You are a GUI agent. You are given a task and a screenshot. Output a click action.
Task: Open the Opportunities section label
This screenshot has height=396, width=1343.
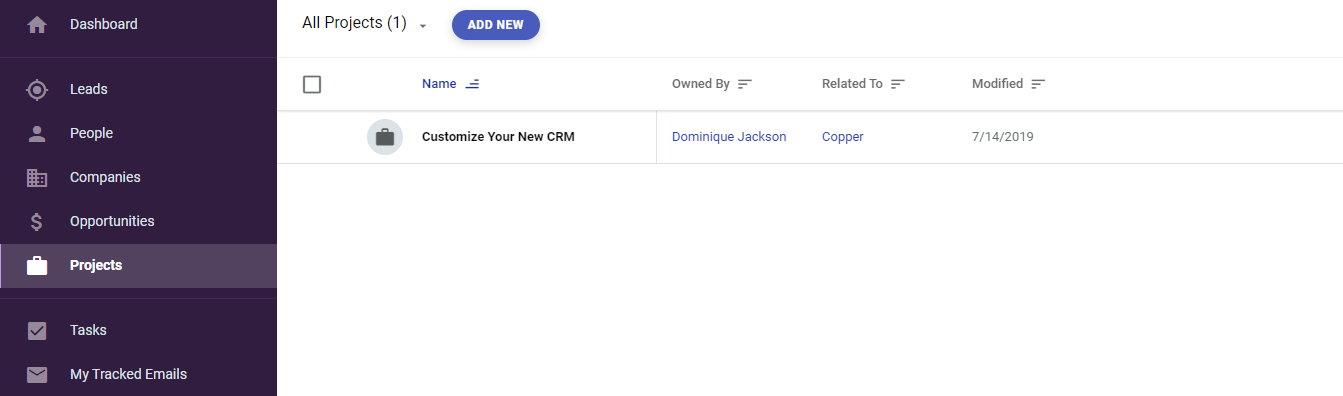coord(112,221)
